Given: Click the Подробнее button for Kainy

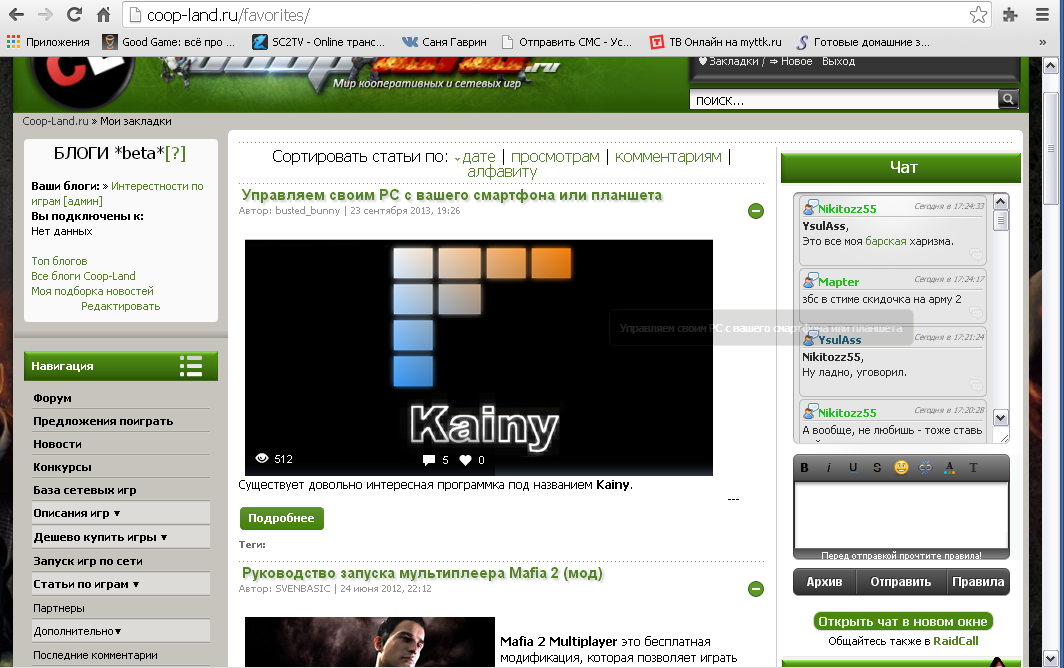Looking at the screenshot, I should click(x=282, y=518).
